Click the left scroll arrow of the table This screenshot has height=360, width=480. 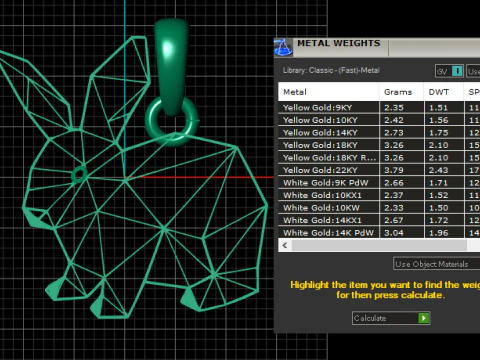click(x=285, y=246)
